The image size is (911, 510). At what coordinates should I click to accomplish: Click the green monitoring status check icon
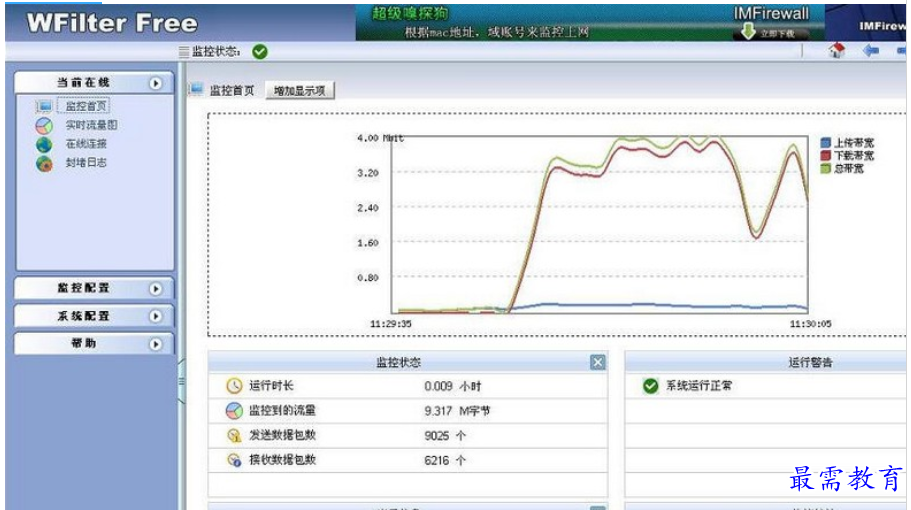click(x=260, y=52)
